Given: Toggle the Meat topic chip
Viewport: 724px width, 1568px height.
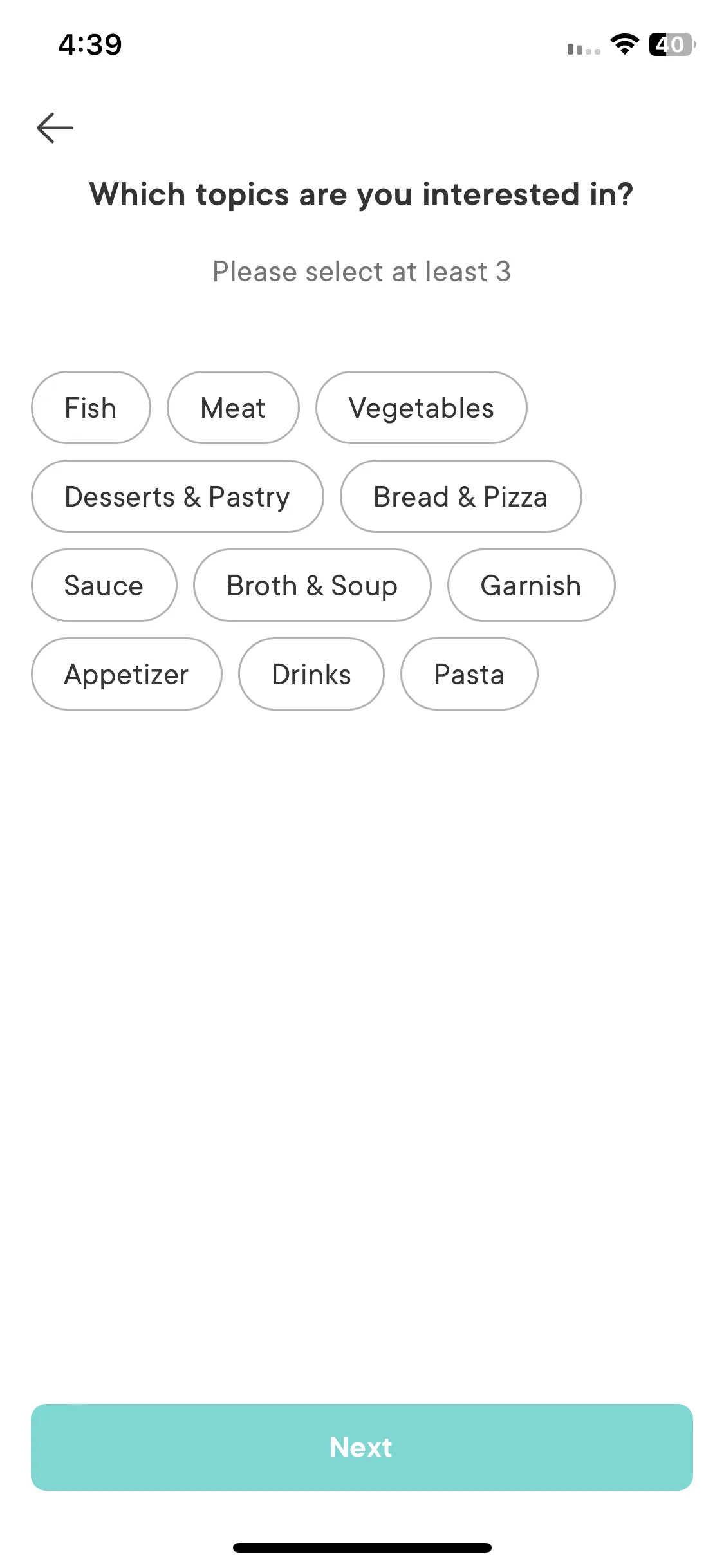Looking at the screenshot, I should tap(233, 407).
